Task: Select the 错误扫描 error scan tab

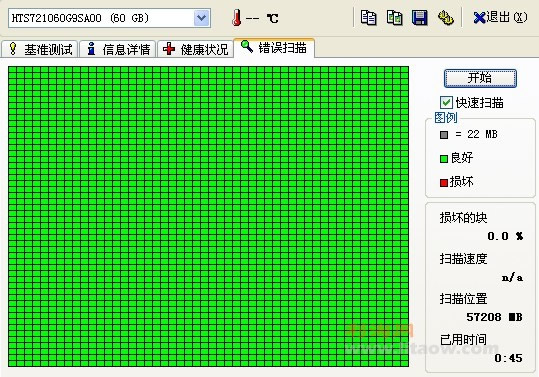Action: coord(274,47)
